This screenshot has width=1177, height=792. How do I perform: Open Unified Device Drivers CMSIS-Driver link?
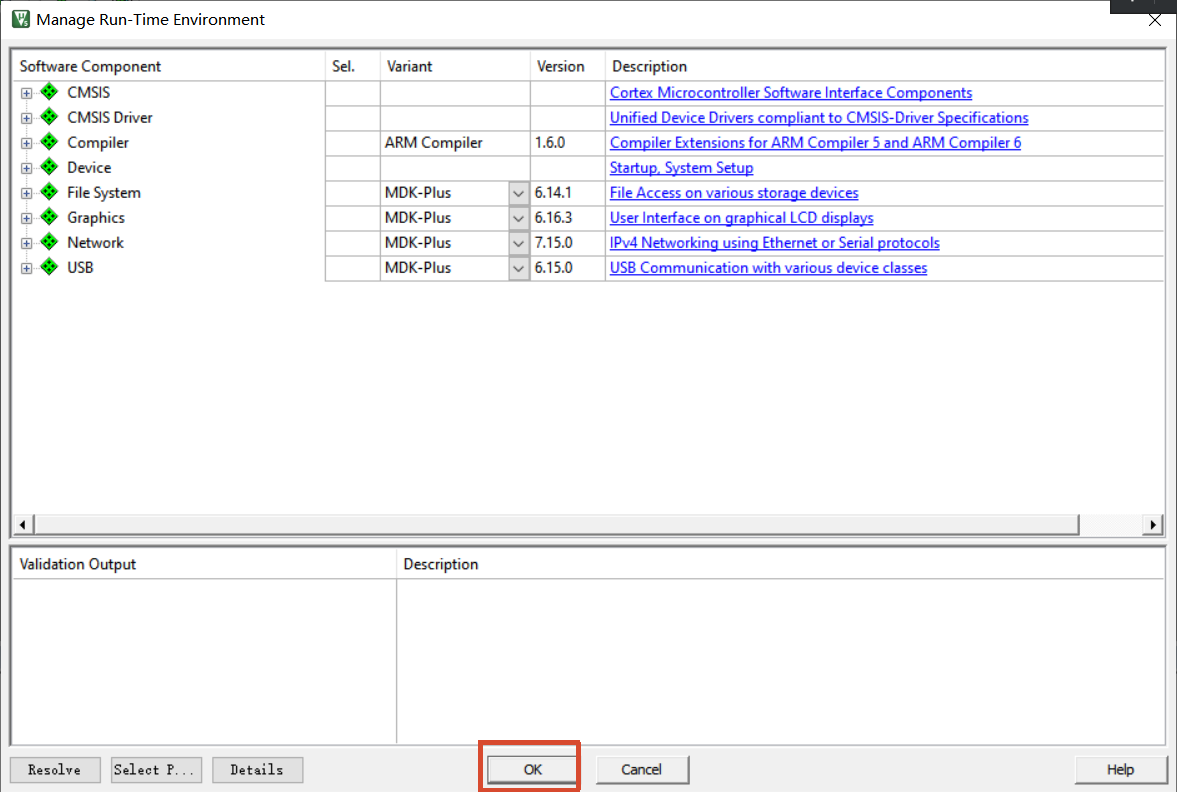pyautogui.click(x=819, y=118)
